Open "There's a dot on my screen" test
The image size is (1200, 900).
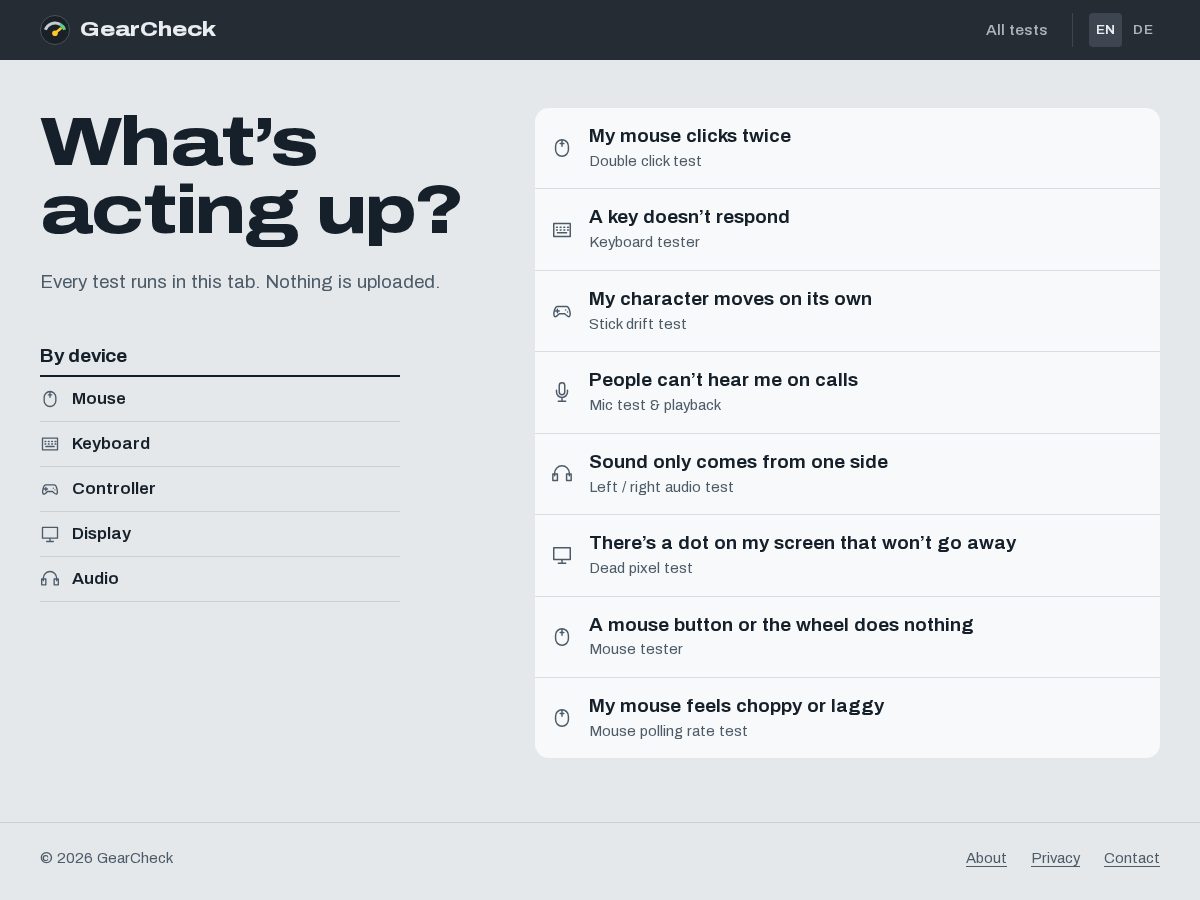coord(847,556)
